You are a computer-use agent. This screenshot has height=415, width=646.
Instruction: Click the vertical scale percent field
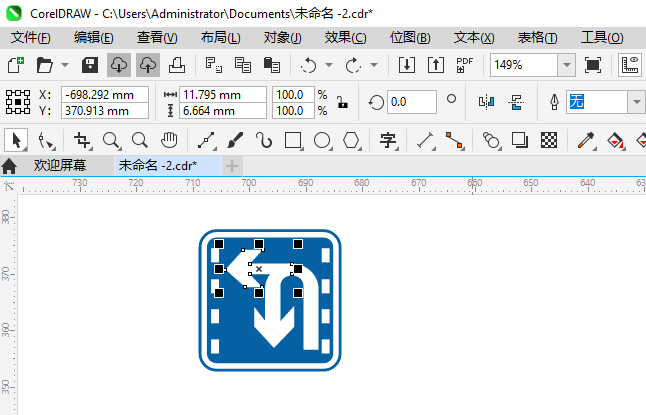293,111
